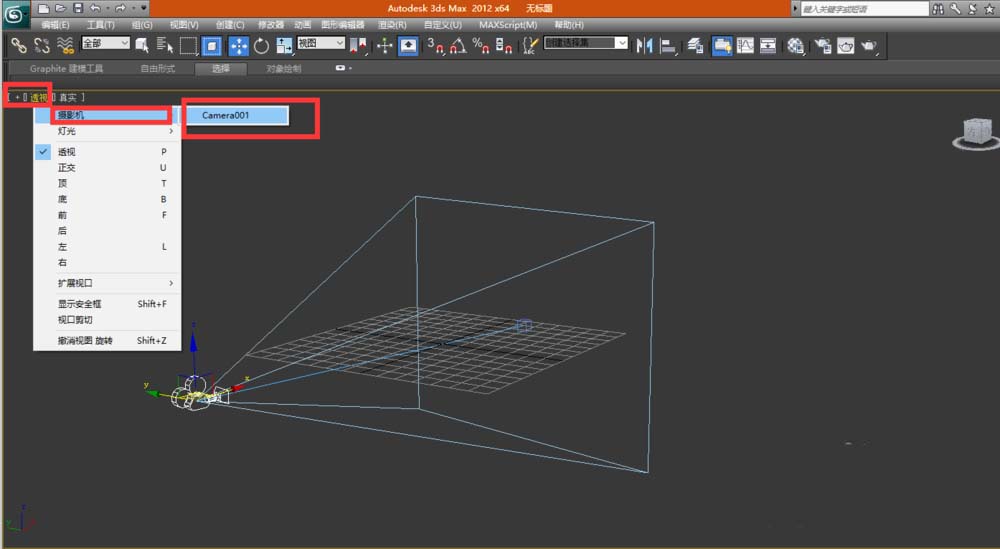Toggle Window/Crossing selection mode
Image resolution: width=1000 pixels, height=549 pixels.
[212, 45]
